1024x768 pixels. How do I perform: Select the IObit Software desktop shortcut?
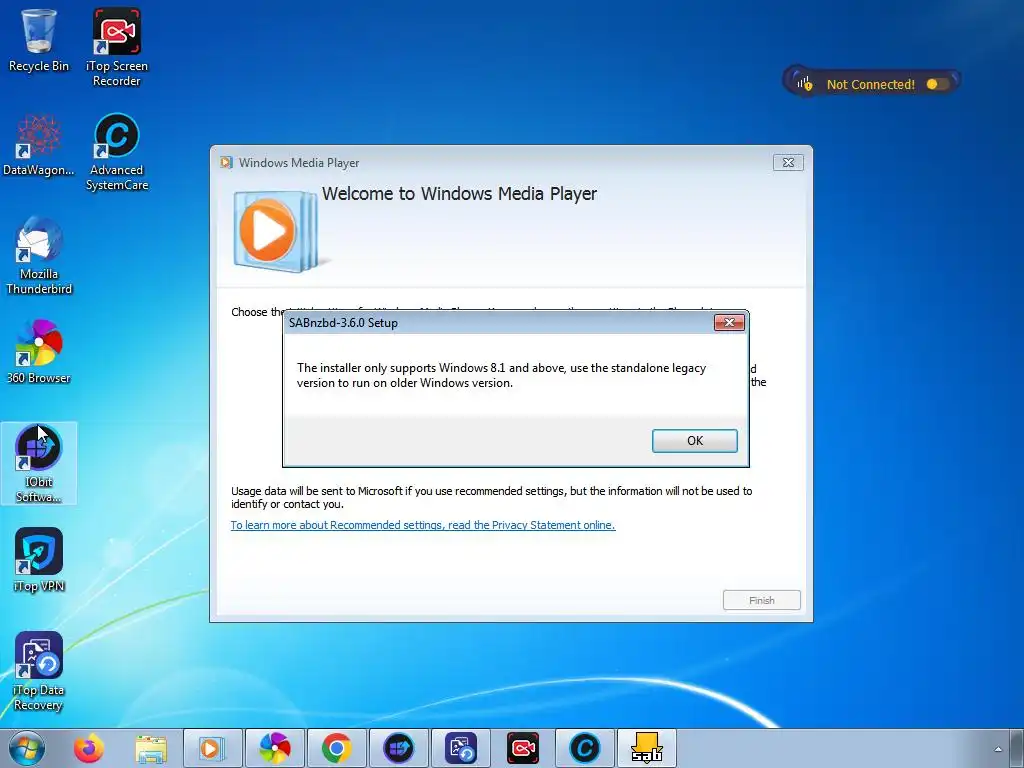[x=39, y=463]
